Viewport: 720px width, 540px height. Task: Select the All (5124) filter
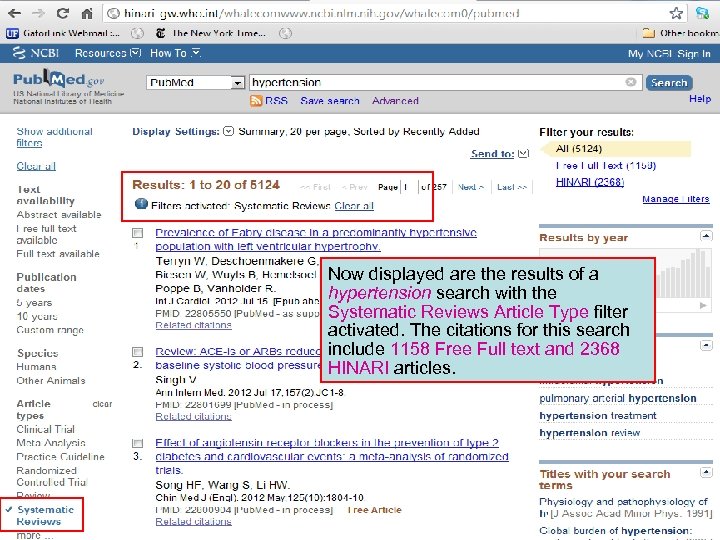(579, 149)
